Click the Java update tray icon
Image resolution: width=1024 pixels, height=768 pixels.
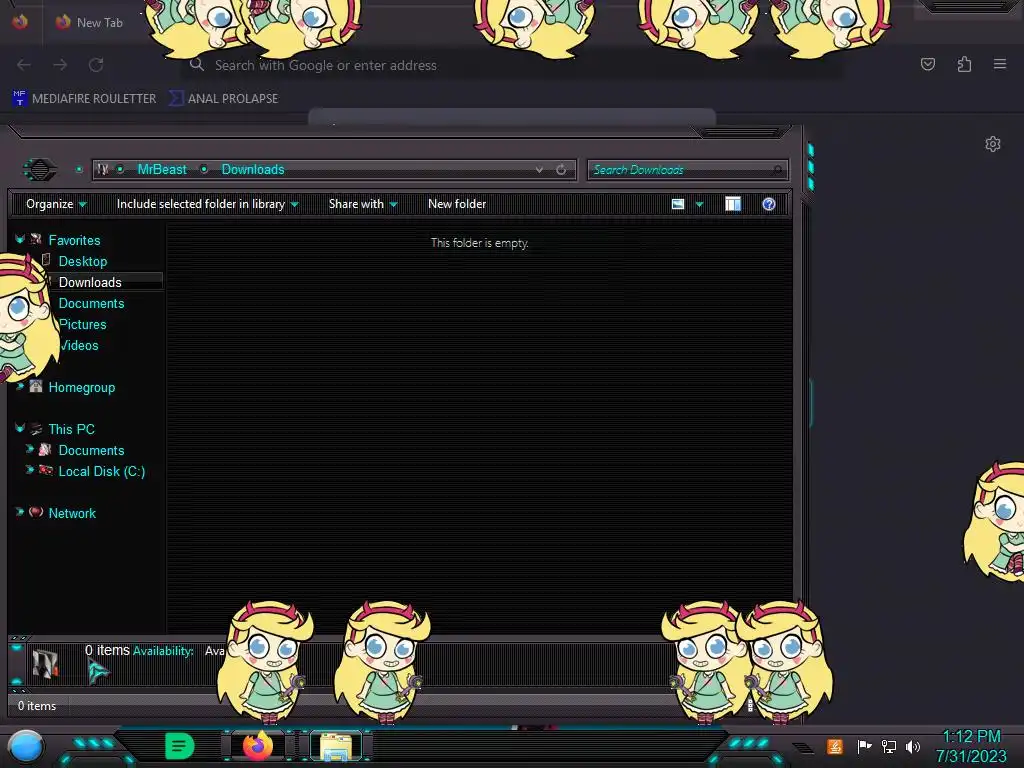(x=835, y=746)
